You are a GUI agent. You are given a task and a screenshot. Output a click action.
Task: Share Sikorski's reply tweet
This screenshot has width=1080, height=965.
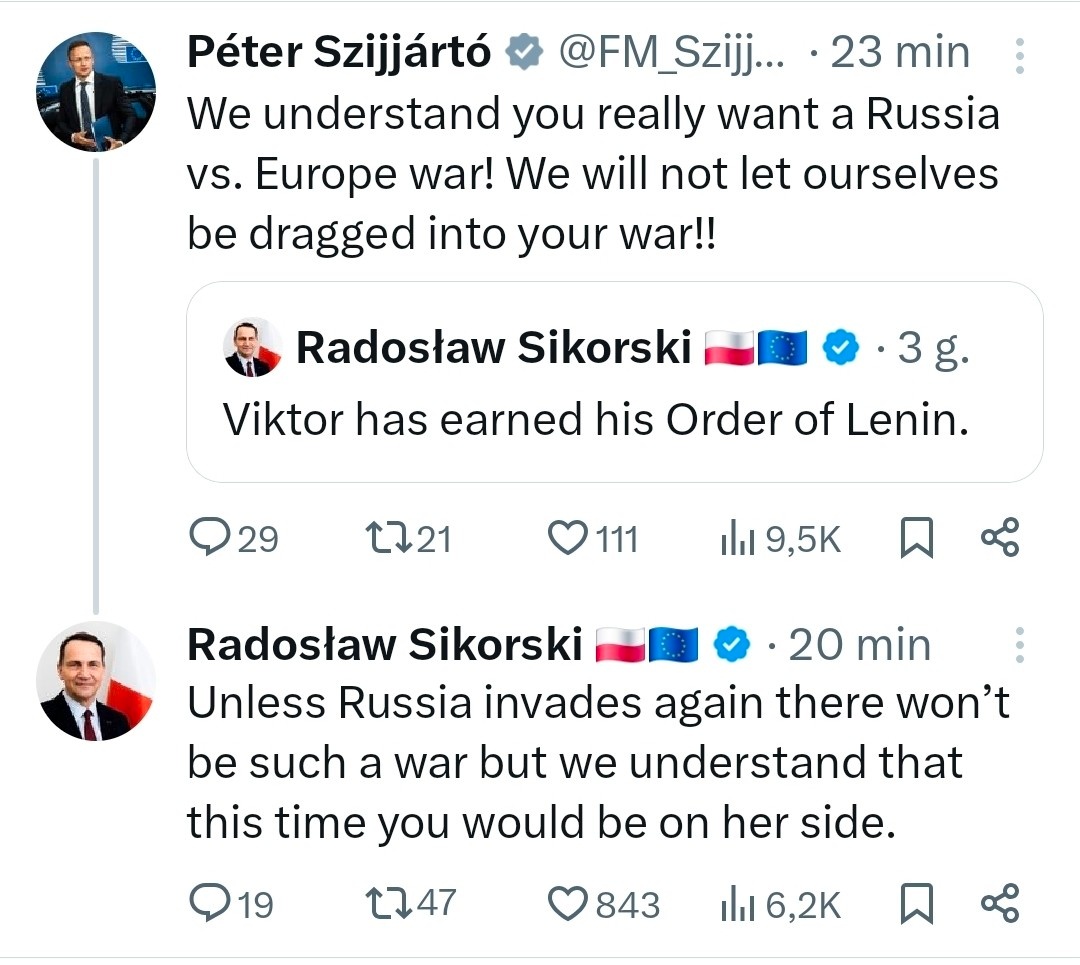(x=999, y=904)
